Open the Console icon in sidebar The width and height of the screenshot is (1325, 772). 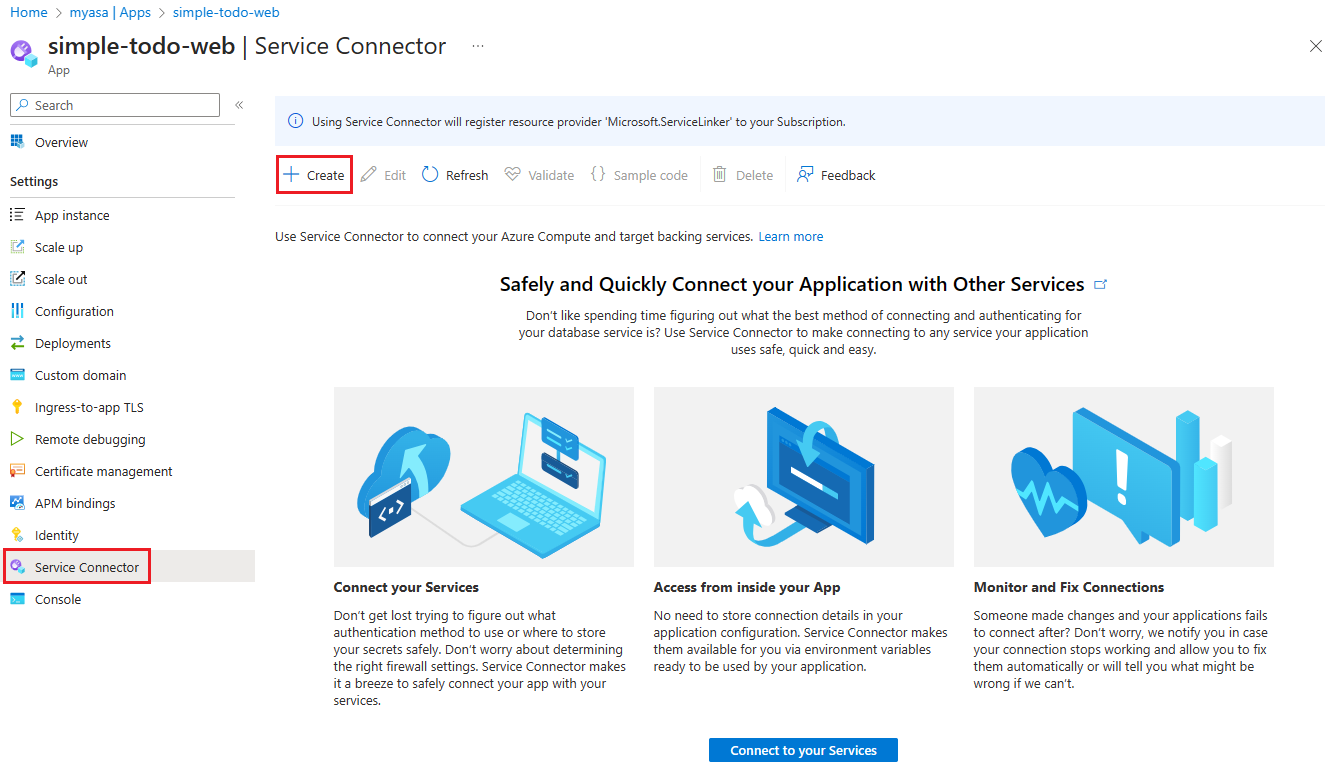17,599
